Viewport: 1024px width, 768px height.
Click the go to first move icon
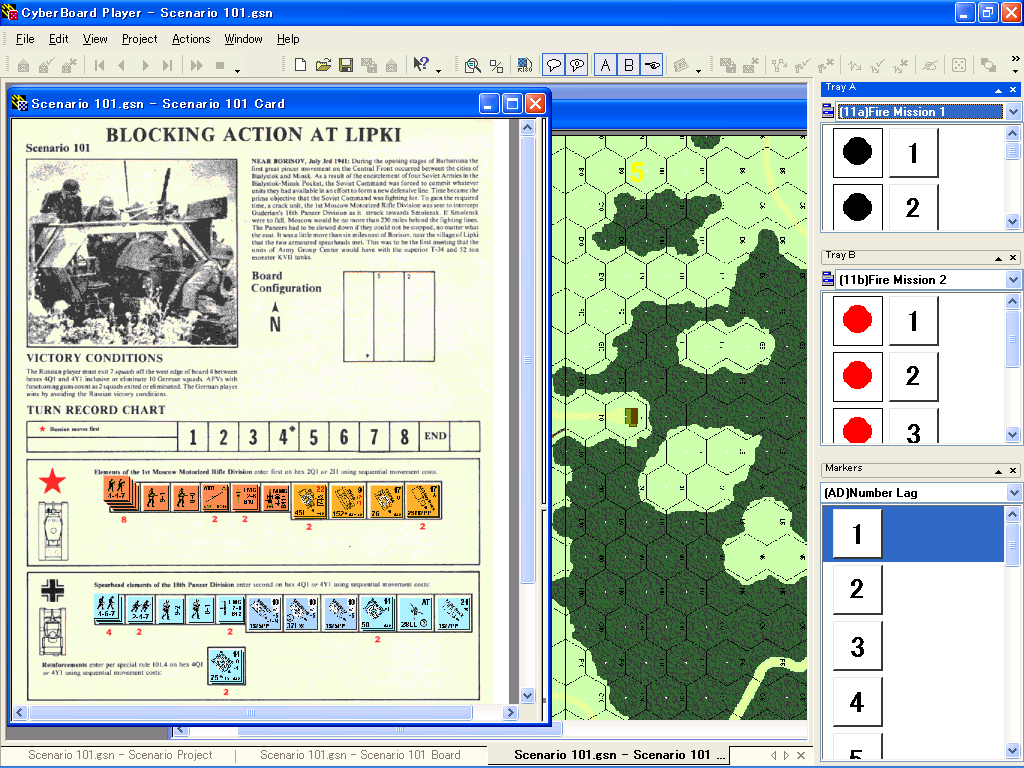coord(99,65)
